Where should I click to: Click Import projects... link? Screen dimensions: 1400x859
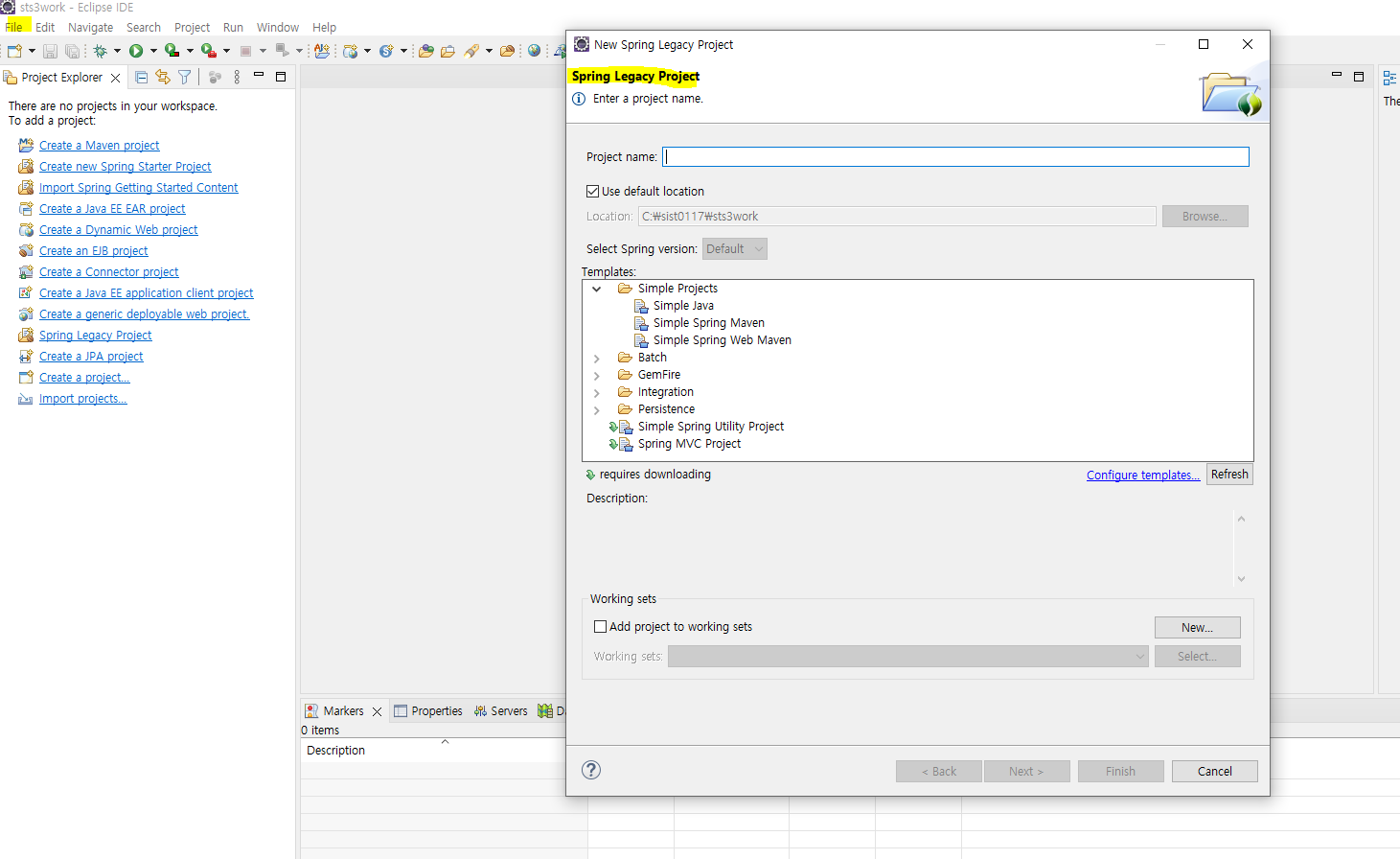click(x=83, y=399)
